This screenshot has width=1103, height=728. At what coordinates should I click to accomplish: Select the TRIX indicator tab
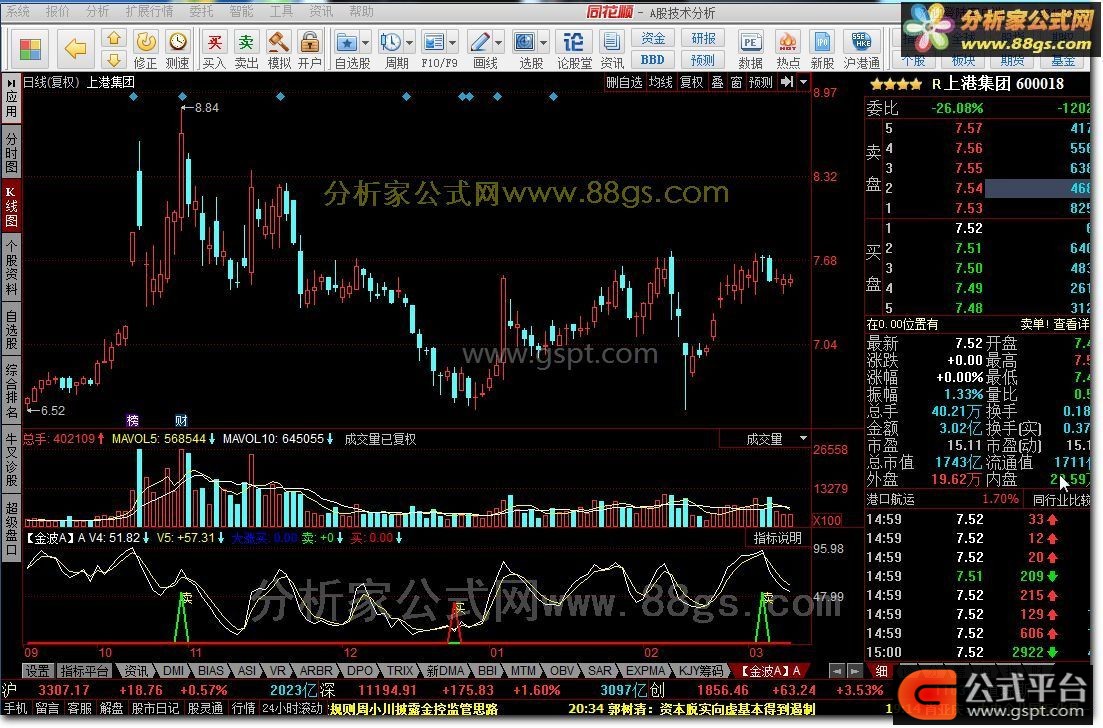400,671
